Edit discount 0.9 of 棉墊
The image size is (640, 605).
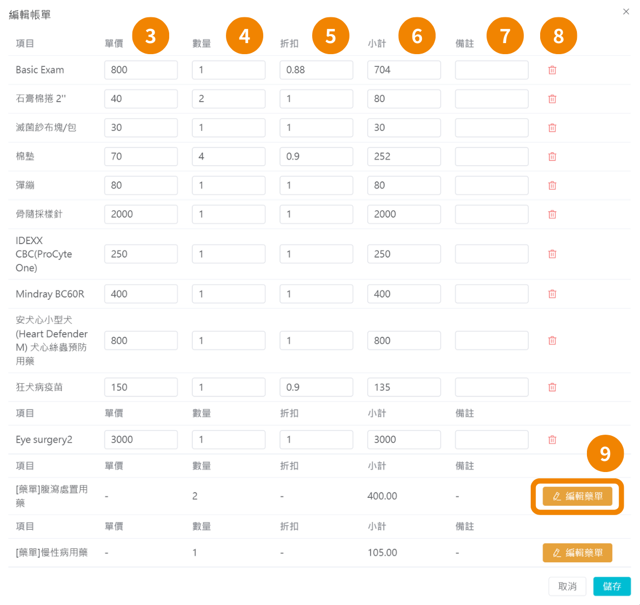click(x=316, y=156)
